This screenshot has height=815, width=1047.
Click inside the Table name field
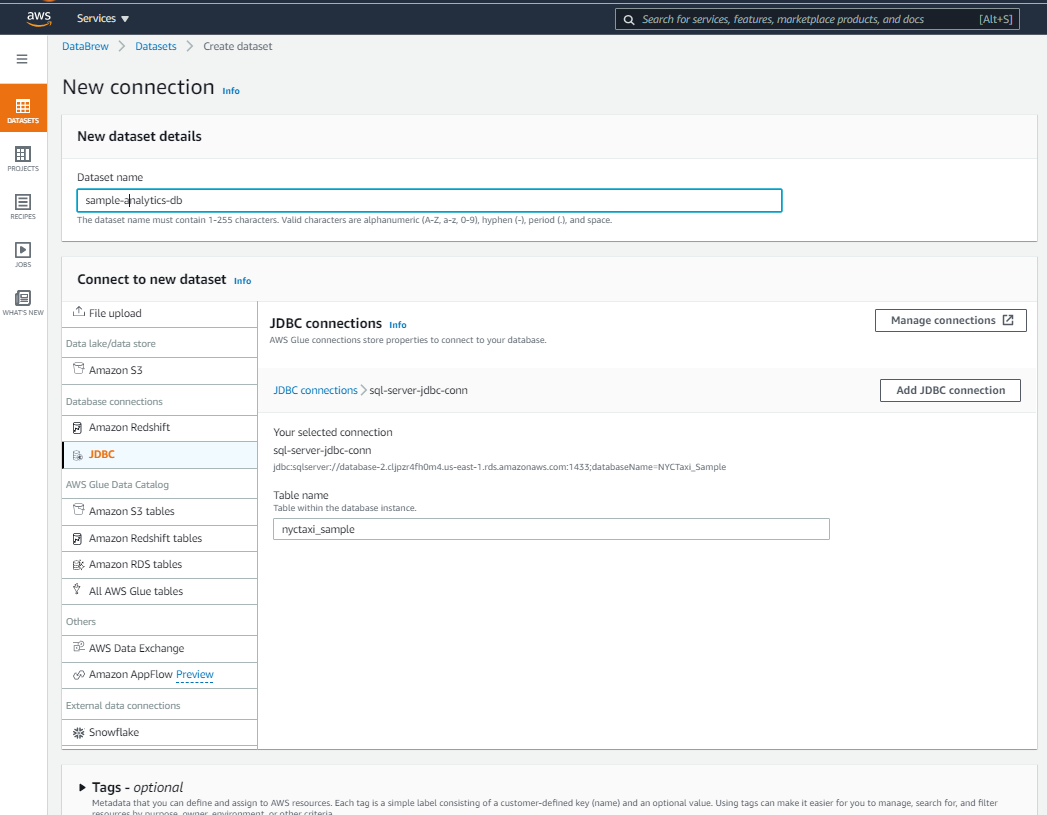[x=550, y=529]
